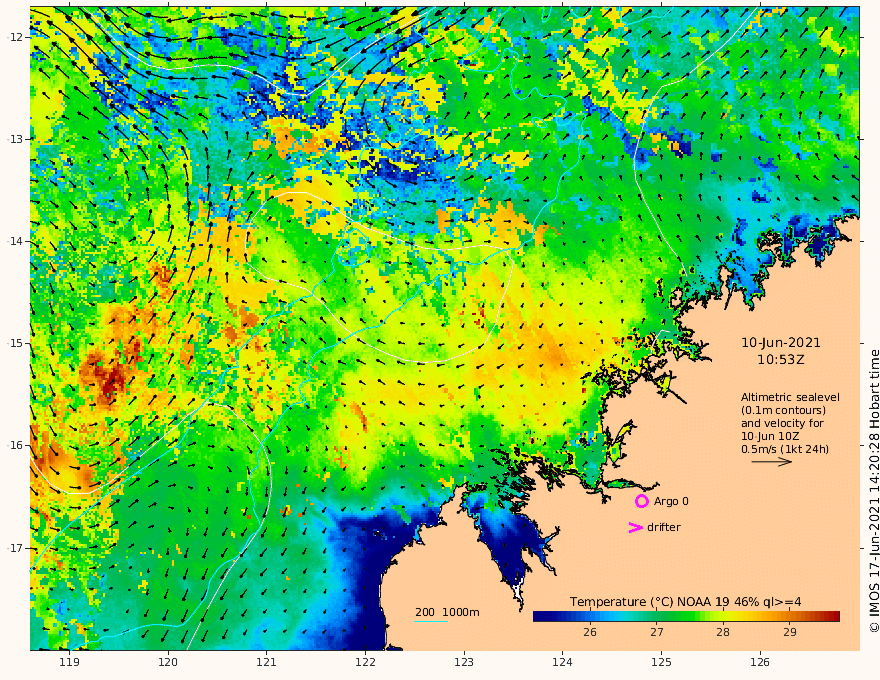Click the '0.5m/s (1kt 24h)' scale text

[785, 449]
